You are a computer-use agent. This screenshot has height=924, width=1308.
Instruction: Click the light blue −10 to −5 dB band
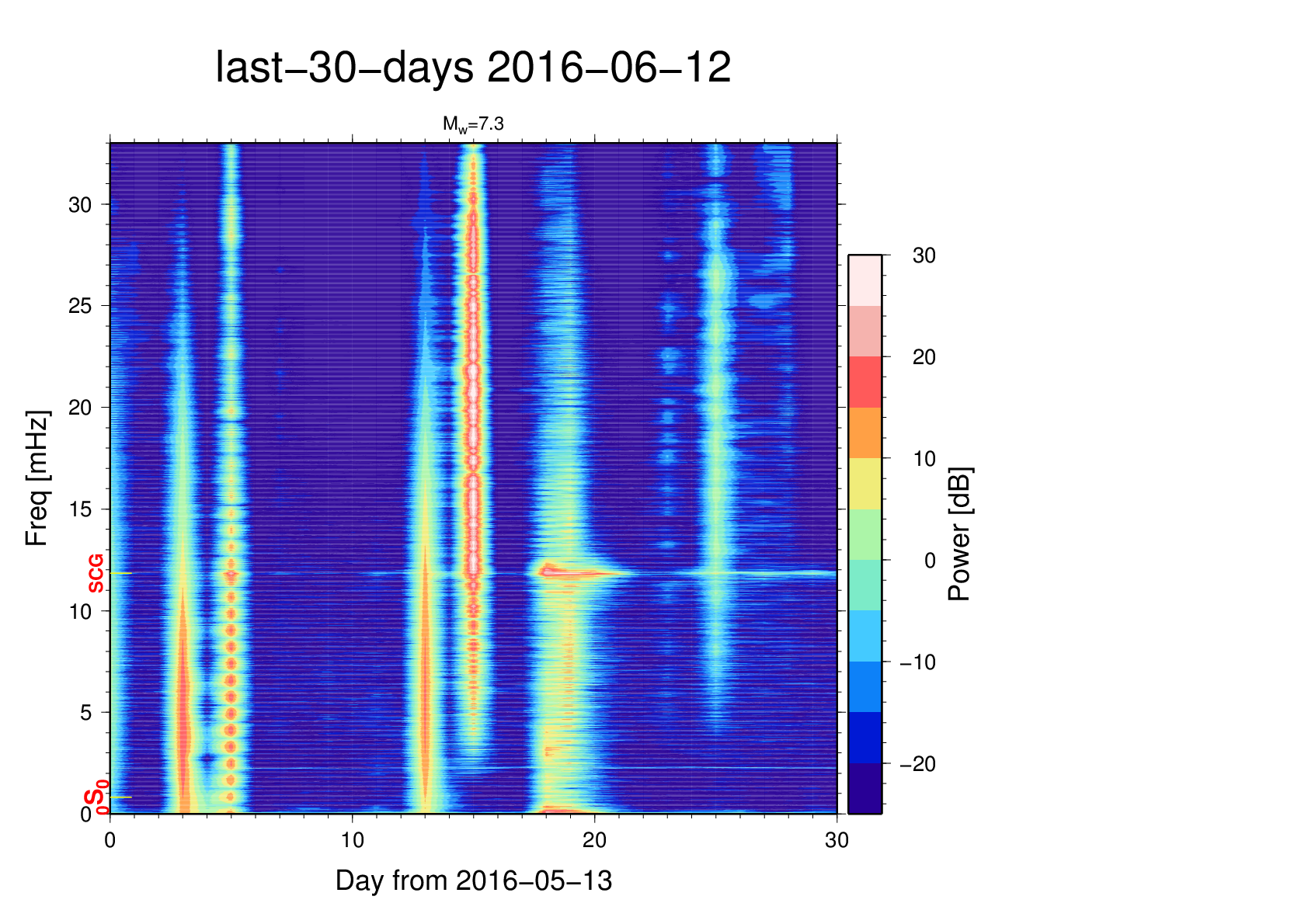[864, 636]
